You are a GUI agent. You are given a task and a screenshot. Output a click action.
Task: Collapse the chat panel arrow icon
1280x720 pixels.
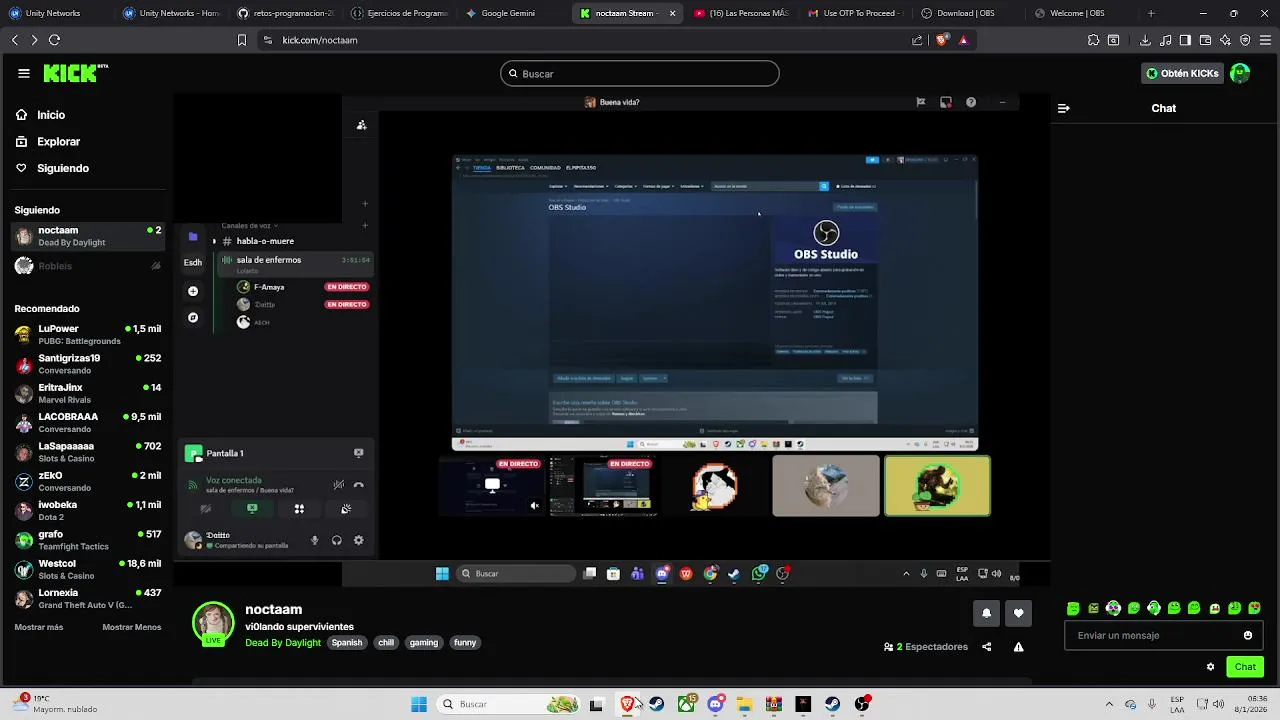(x=1064, y=108)
